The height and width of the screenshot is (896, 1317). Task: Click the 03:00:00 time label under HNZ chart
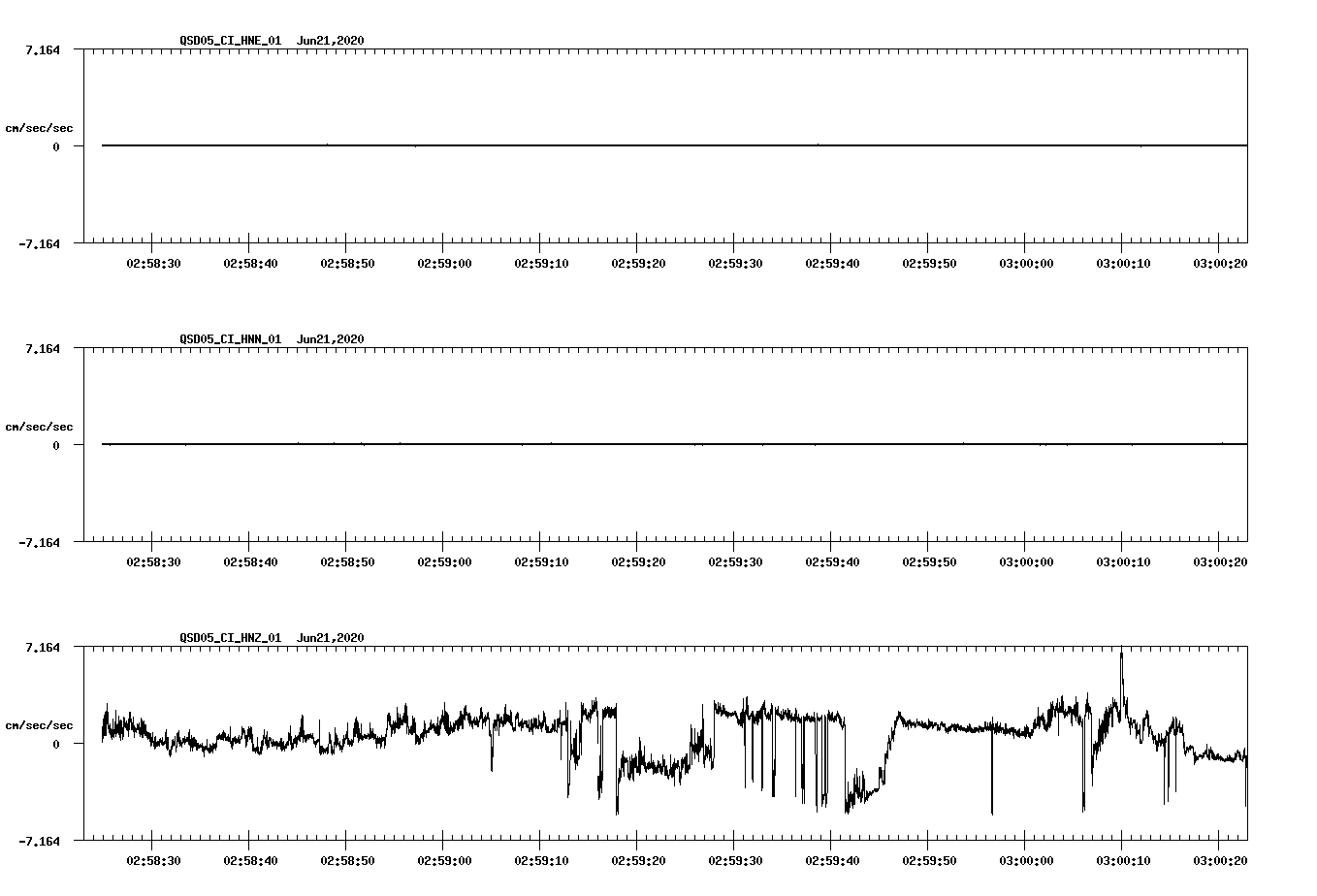[x=1026, y=860]
